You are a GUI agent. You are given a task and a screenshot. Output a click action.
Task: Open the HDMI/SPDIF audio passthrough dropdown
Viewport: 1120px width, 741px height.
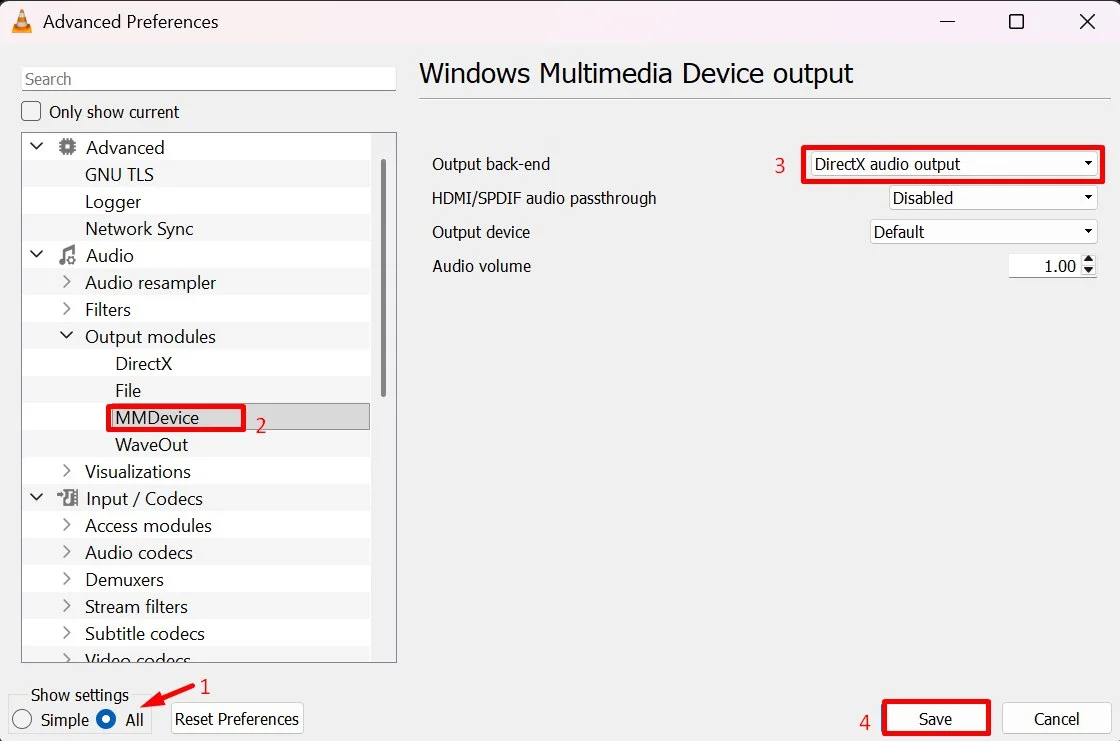[x=993, y=198]
